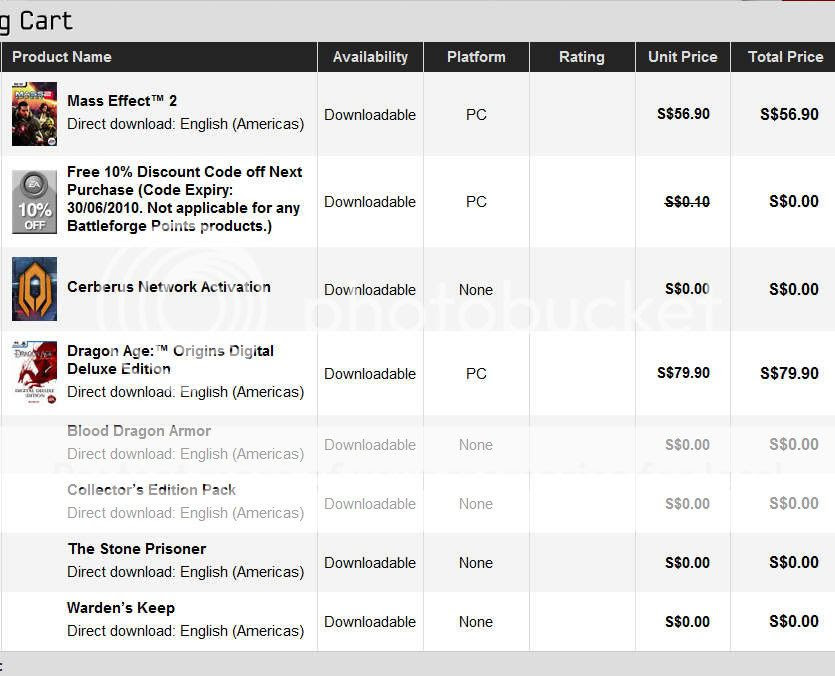The image size is (835, 676).
Task: Select The Stone Prisoner total price S$0.00
Action: click(x=794, y=563)
